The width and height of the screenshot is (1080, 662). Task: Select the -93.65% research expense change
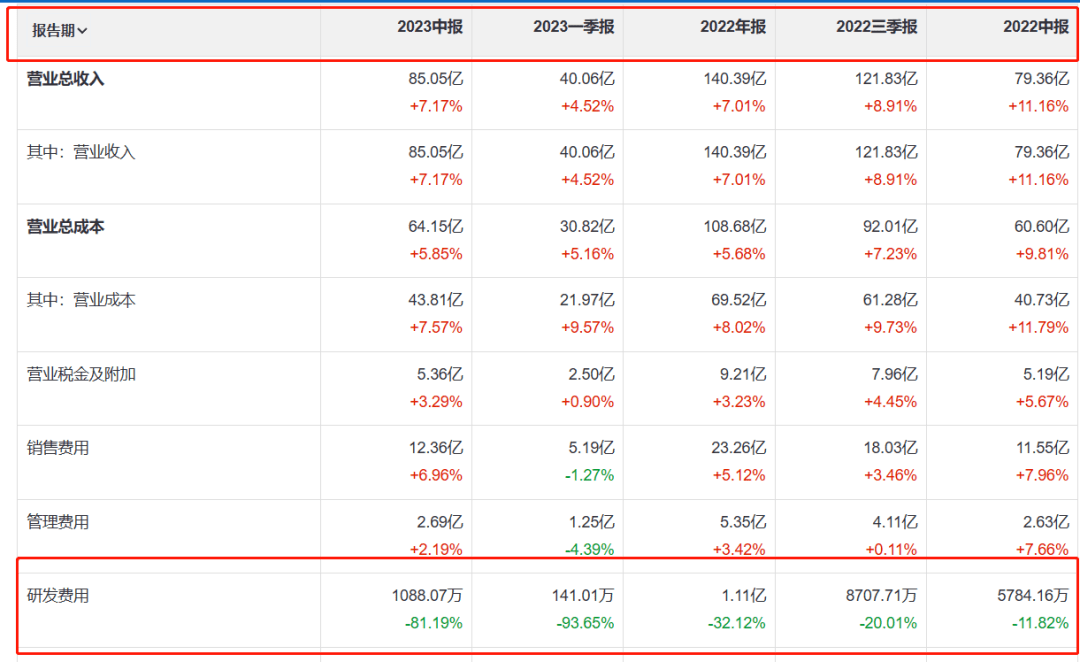(587, 623)
